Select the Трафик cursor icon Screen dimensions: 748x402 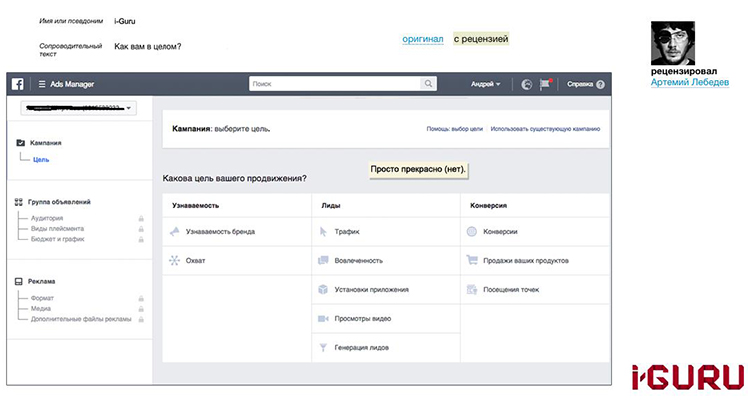coord(323,231)
